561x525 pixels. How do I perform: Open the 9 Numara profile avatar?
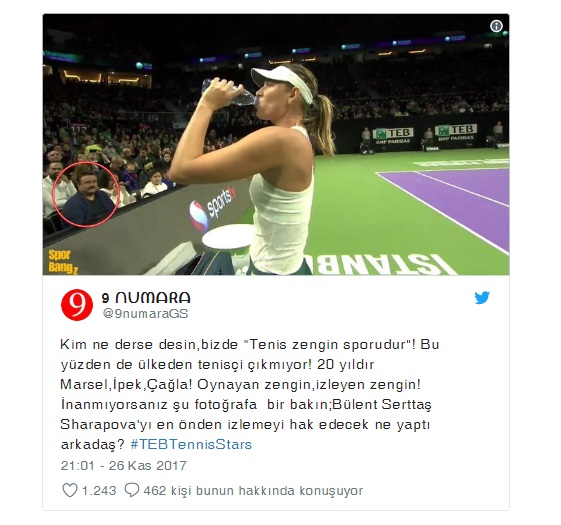click(77, 305)
